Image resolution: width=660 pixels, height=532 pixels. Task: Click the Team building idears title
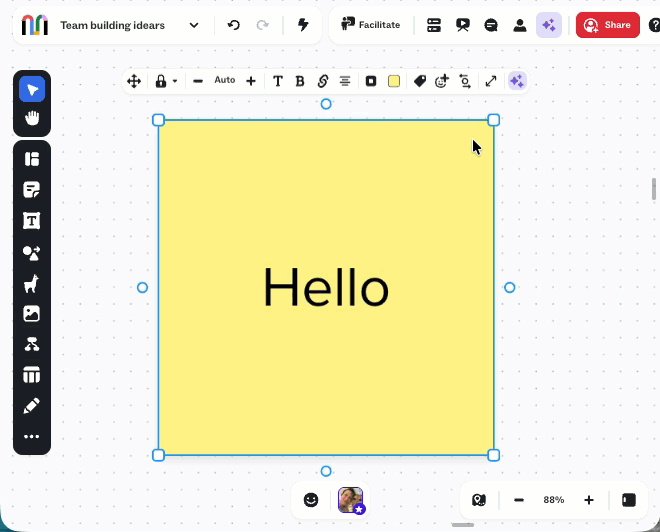click(112, 25)
